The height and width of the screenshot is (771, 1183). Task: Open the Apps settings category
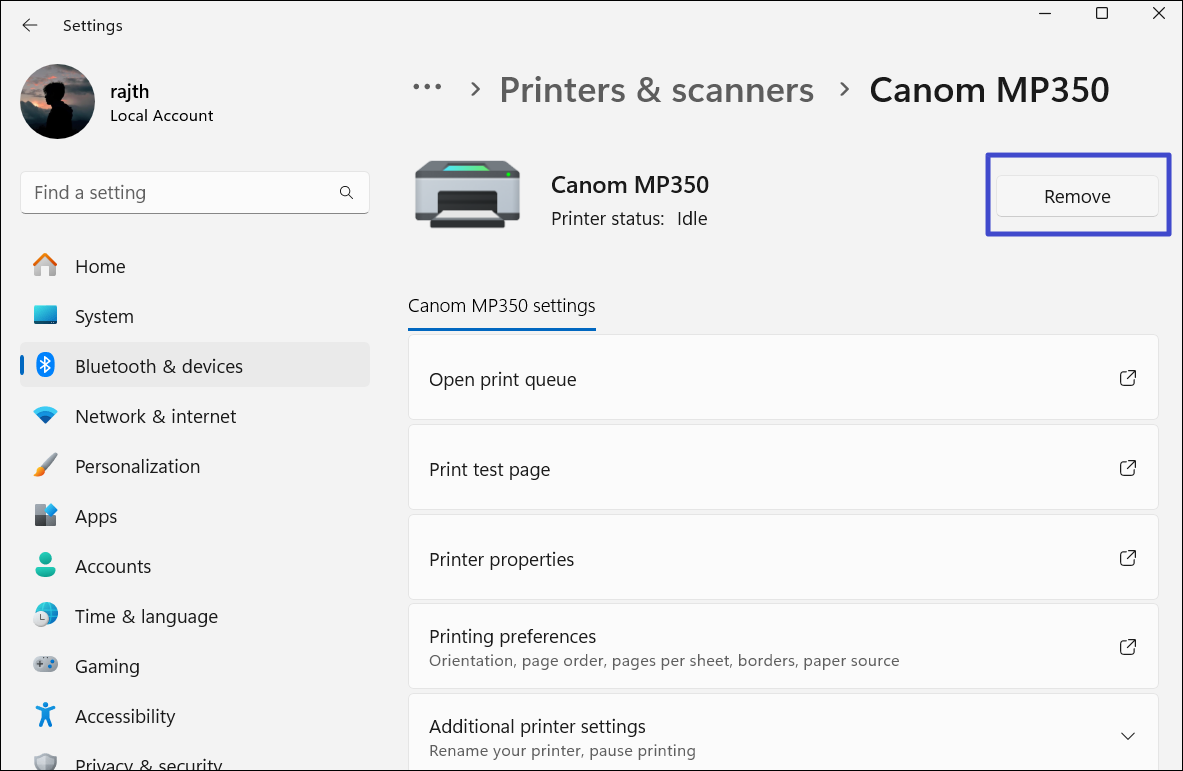[x=96, y=517]
